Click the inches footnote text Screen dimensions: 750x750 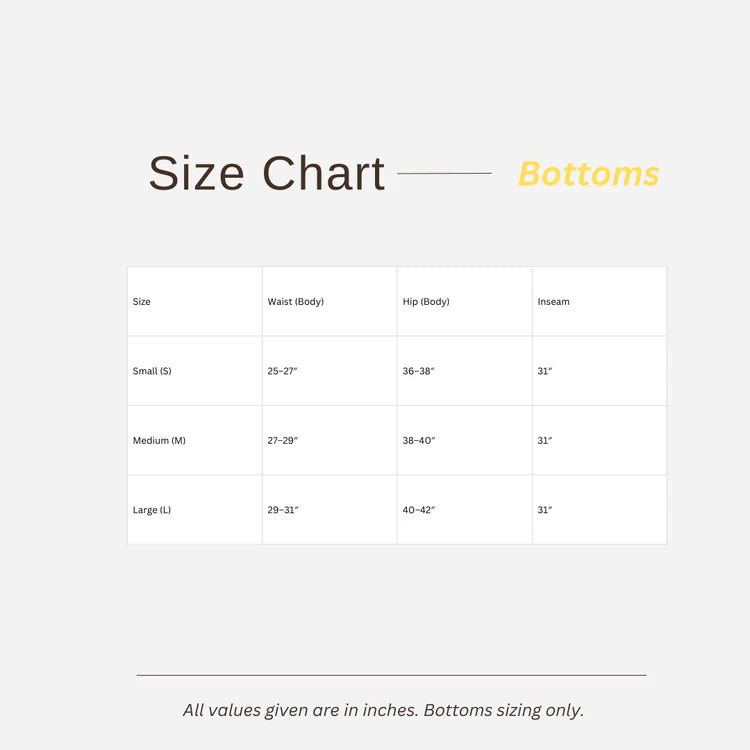(x=383, y=710)
